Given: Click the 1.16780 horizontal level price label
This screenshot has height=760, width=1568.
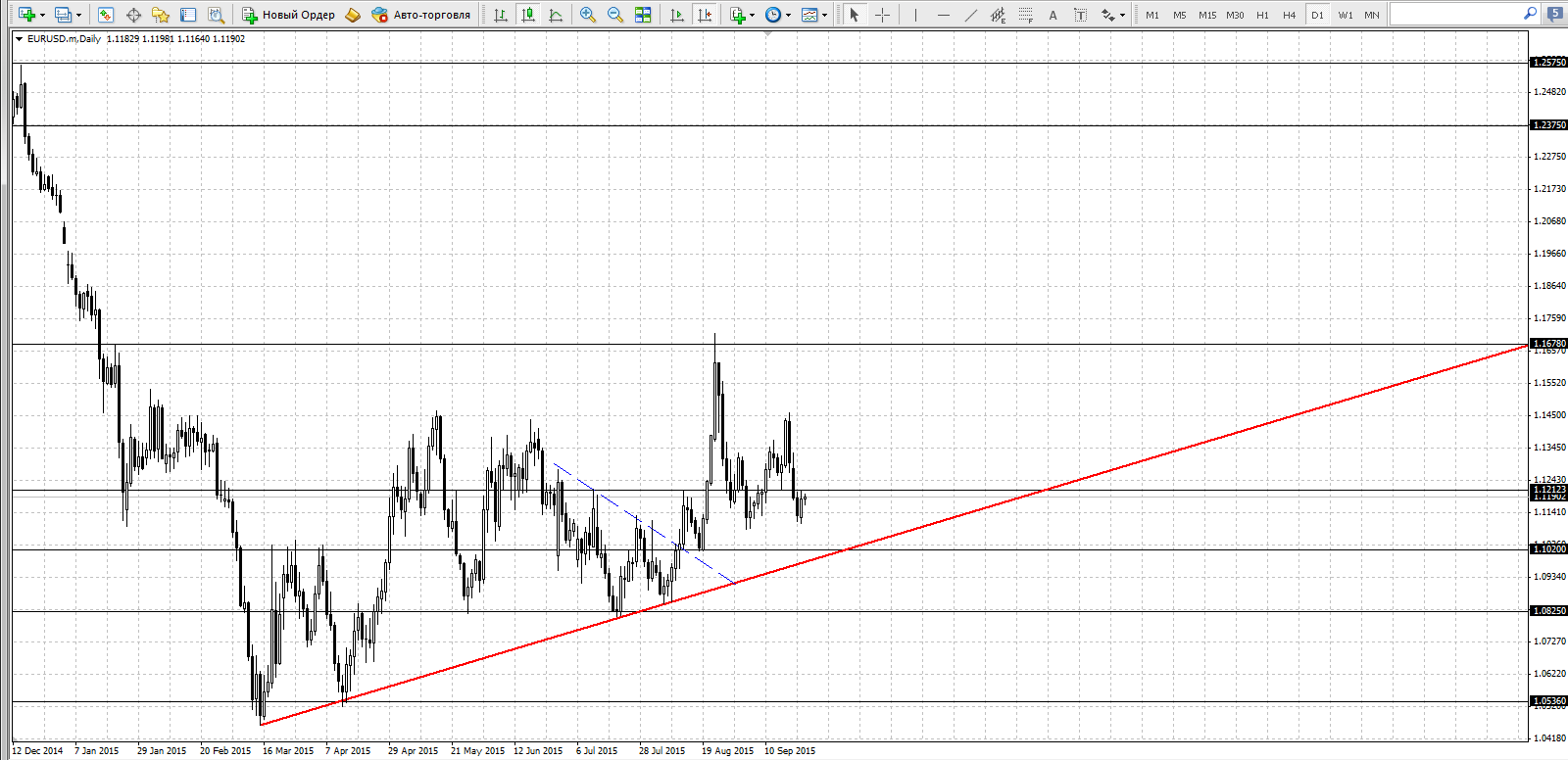Looking at the screenshot, I should 1548,344.
